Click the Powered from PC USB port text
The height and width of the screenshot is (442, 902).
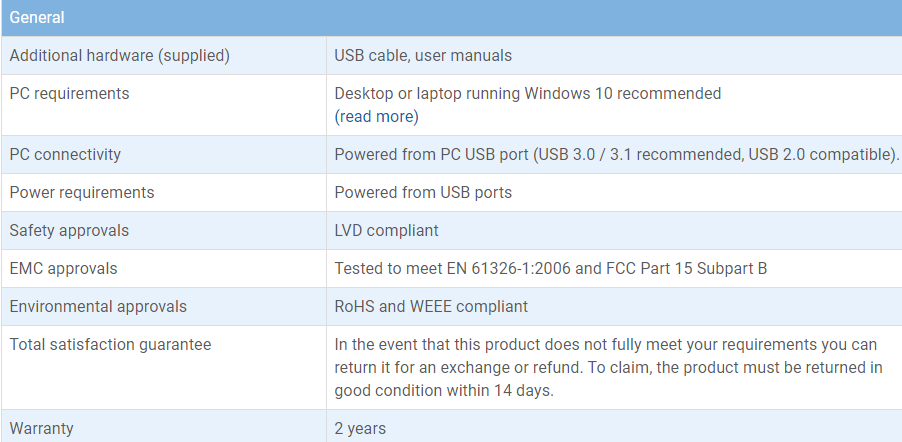431,155
